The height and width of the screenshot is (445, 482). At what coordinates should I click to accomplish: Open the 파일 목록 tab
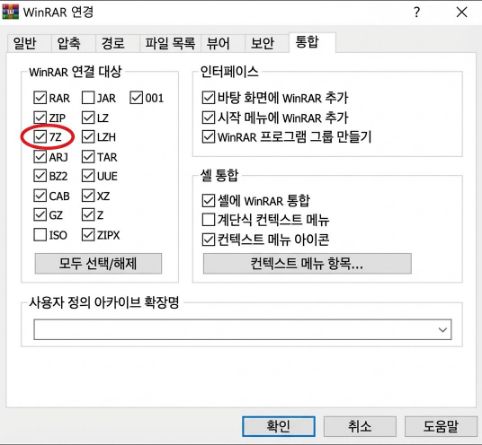tap(170, 43)
